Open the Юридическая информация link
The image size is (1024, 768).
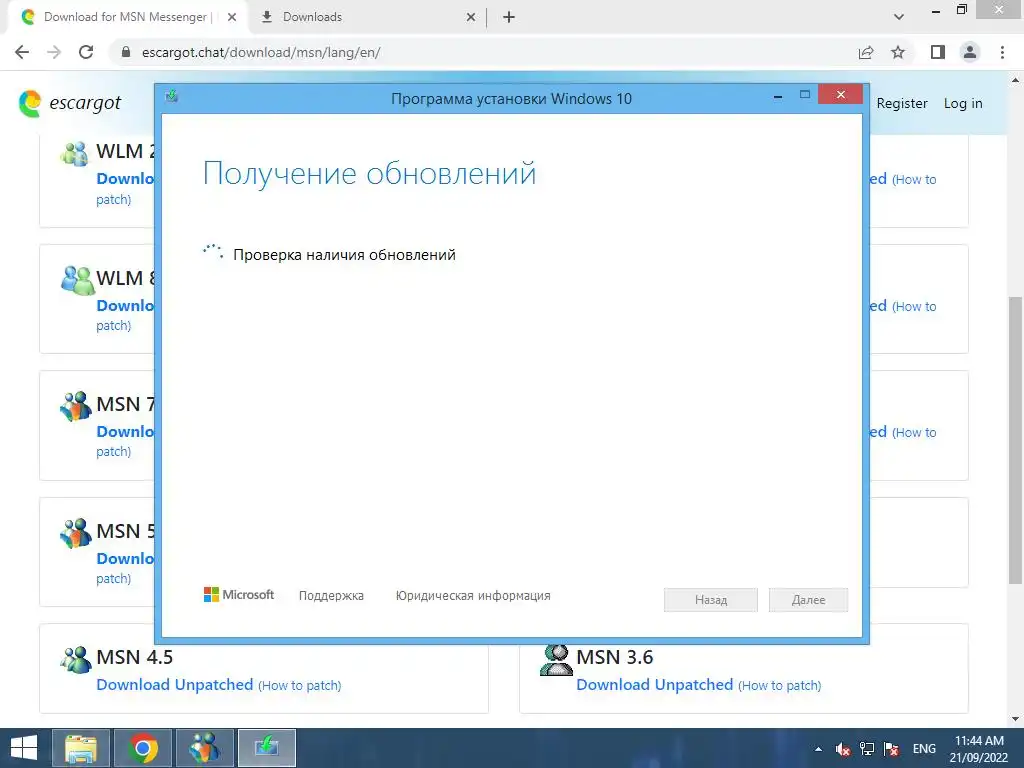(473, 596)
